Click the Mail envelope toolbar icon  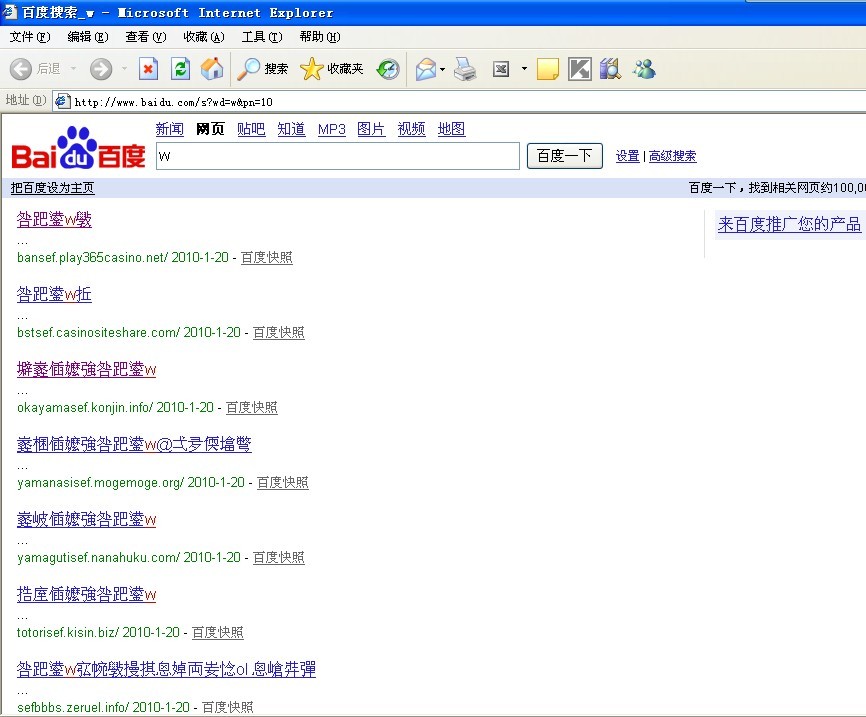(426, 69)
